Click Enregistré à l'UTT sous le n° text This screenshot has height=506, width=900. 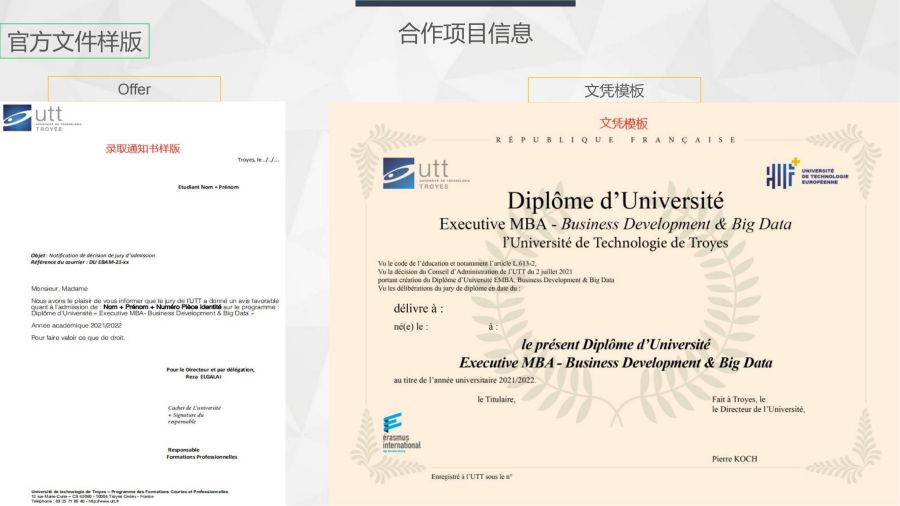click(472, 477)
